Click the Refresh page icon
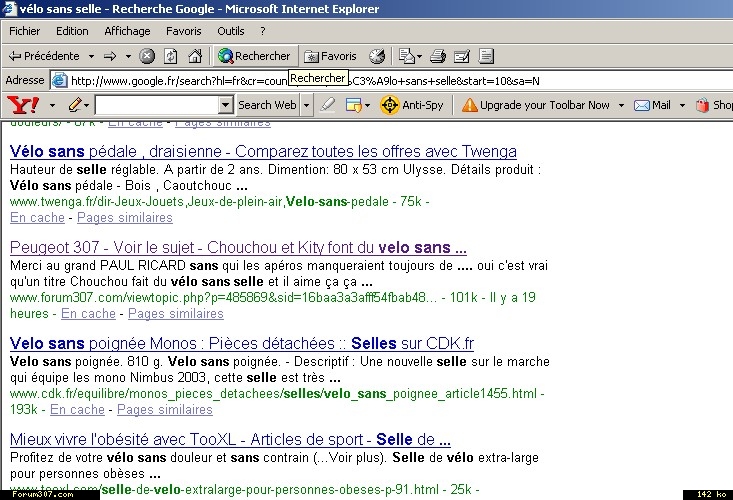This screenshot has height=500, width=733. coord(171,56)
